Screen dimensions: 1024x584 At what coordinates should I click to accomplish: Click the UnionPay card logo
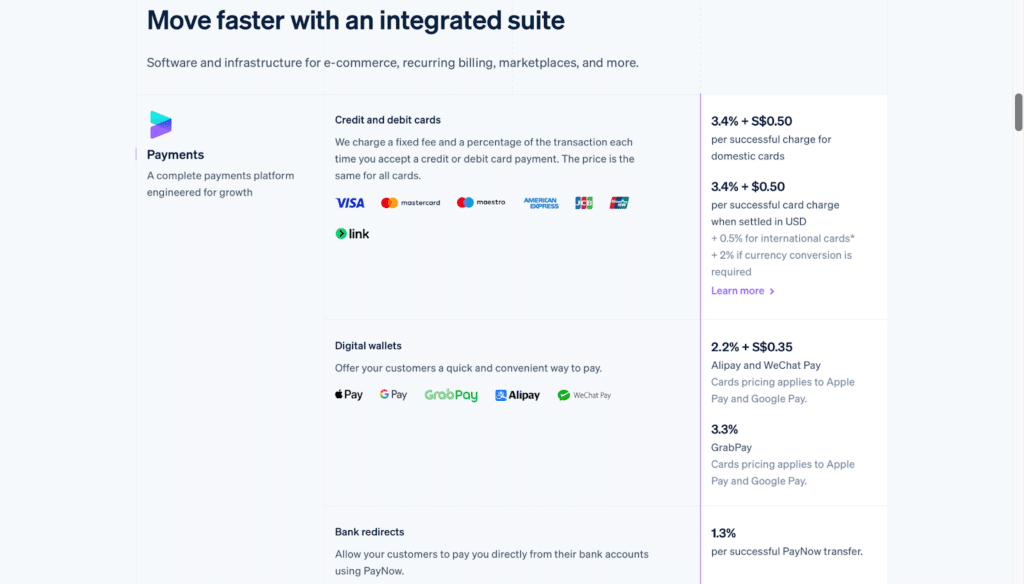(x=619, y=203)
